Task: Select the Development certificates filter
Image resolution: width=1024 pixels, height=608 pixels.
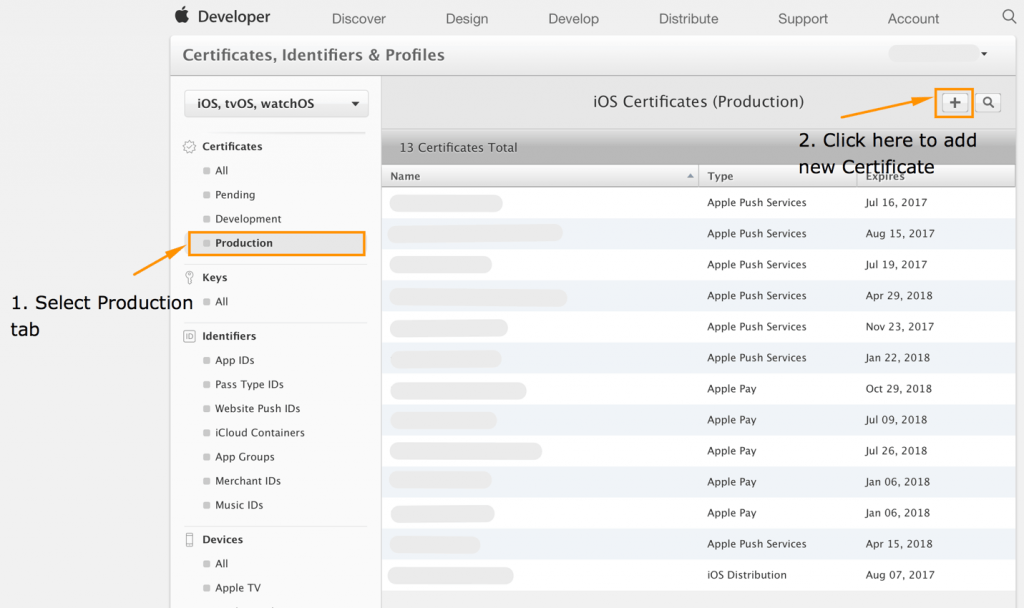Action: click(x=250, y=218)
